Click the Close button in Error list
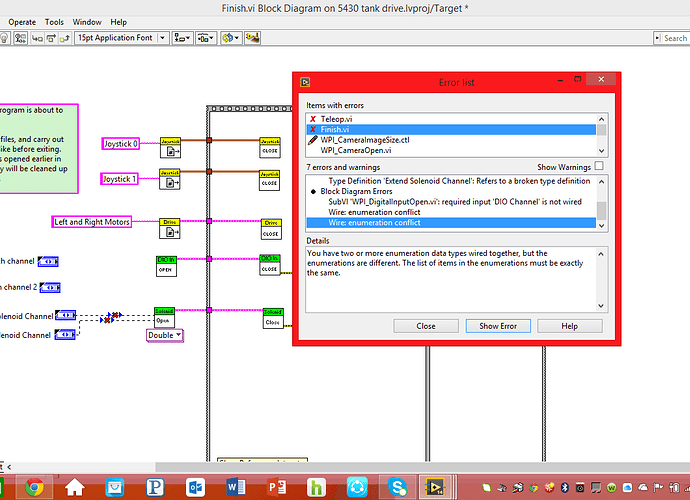 pyautogui.click(x=426, y=326)
